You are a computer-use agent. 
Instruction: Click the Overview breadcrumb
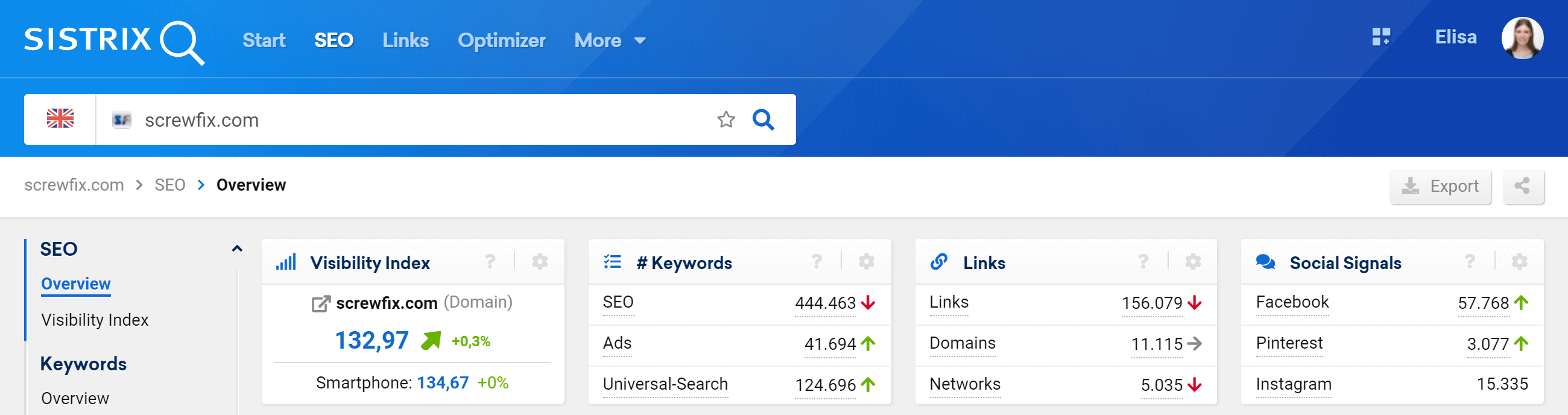click(x=251, y=185)
